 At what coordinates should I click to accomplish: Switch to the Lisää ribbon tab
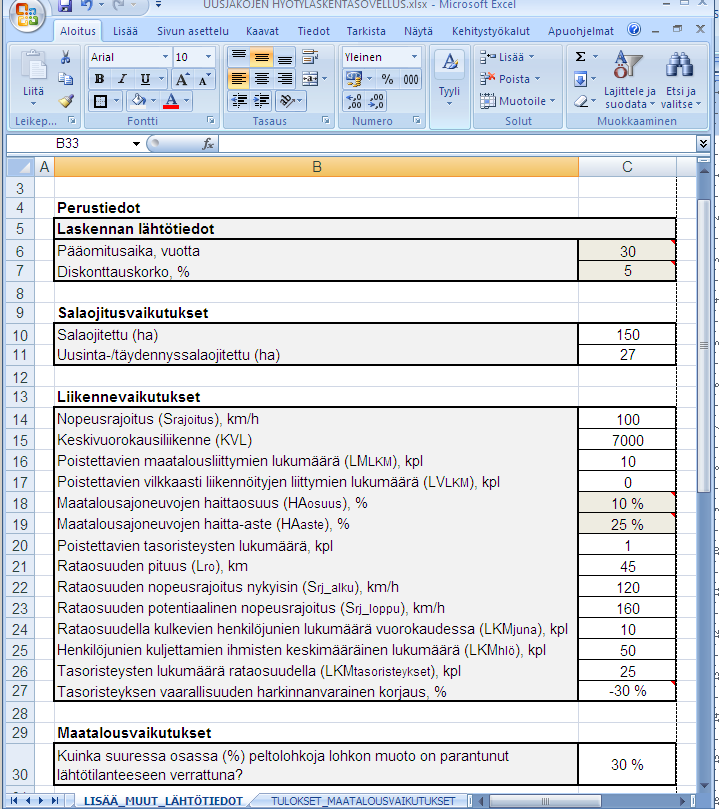pyautogui.click(x=125, y=31)
